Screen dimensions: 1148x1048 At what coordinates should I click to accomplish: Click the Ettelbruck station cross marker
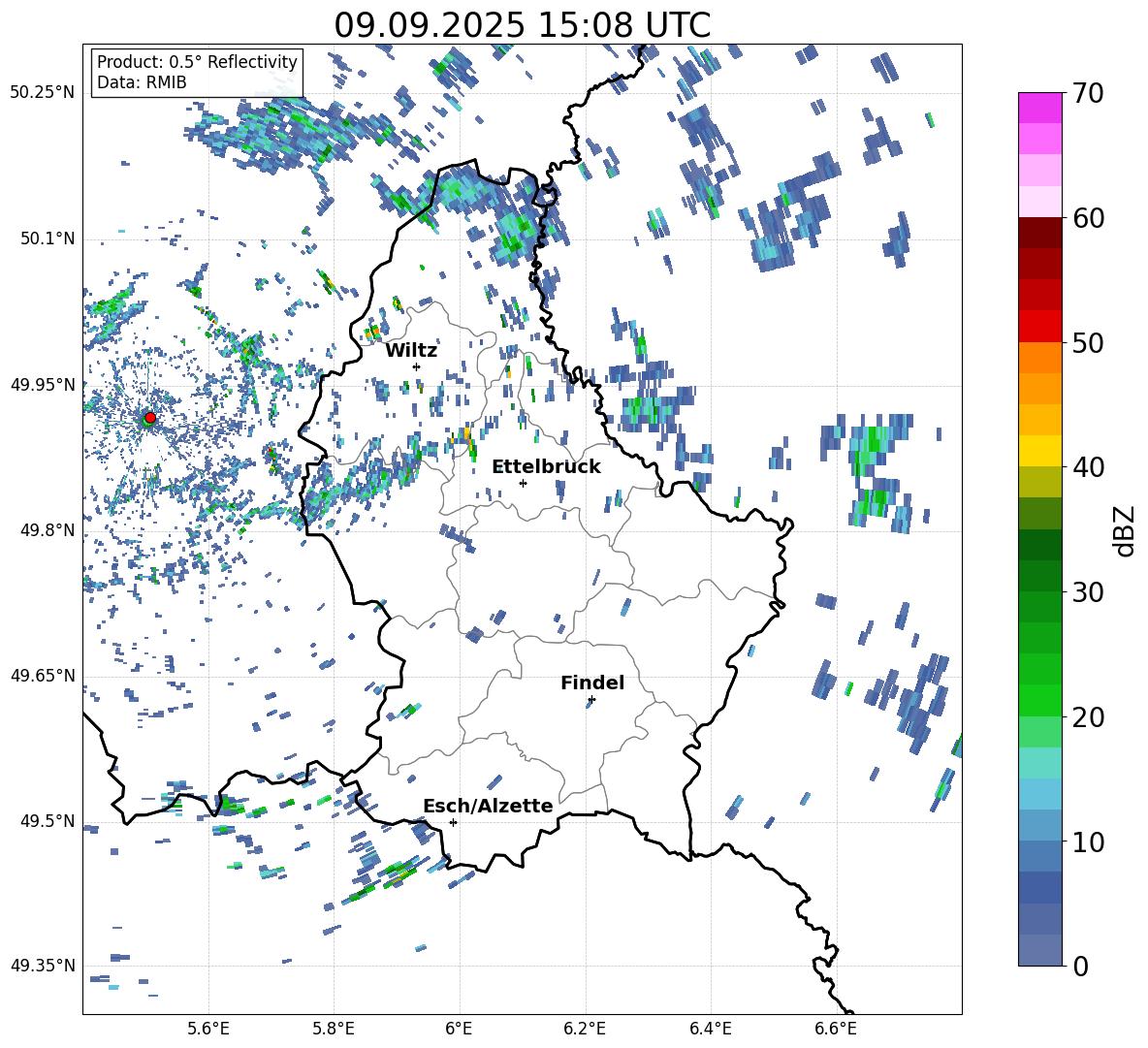(523, 483)
